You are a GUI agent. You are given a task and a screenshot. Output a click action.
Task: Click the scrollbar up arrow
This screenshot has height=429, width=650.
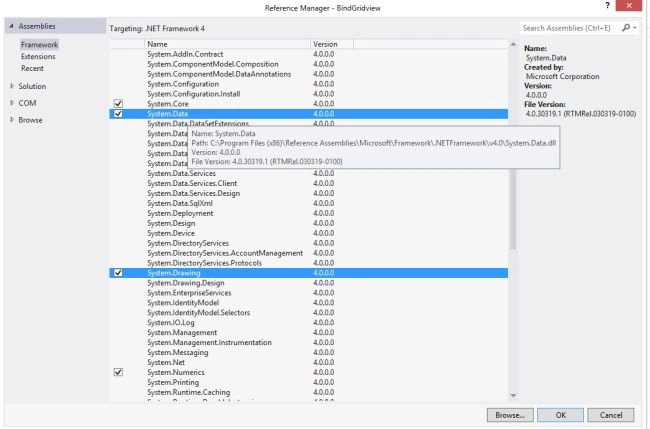513,44
